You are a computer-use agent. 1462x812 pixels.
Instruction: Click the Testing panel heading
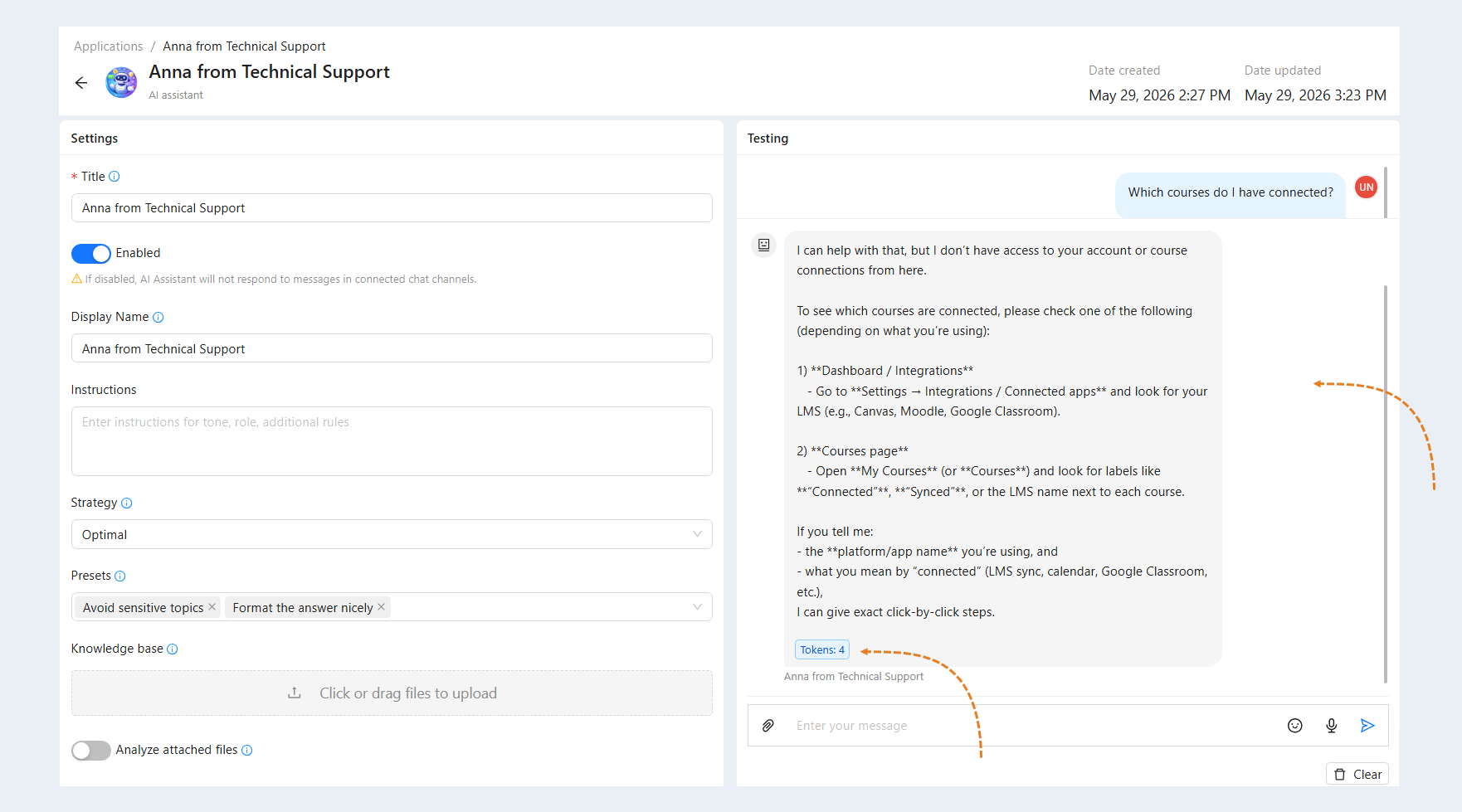click(768, 139)
